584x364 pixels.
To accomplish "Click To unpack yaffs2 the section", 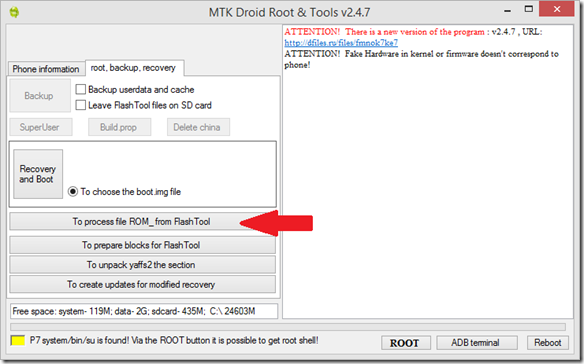I will click(x=142, y=265).
